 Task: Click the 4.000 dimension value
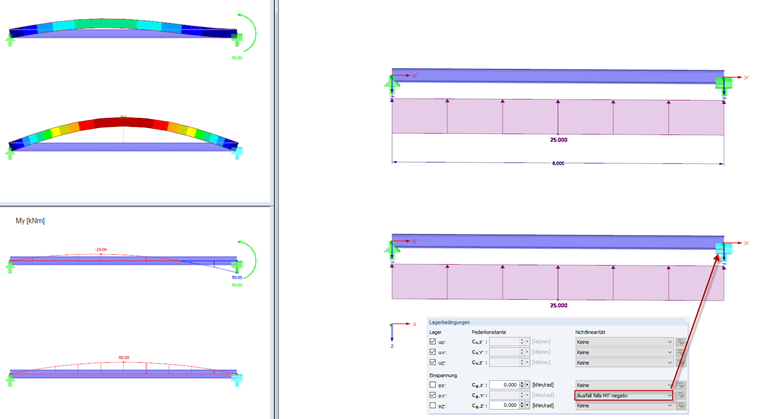(x=558, y=163)
